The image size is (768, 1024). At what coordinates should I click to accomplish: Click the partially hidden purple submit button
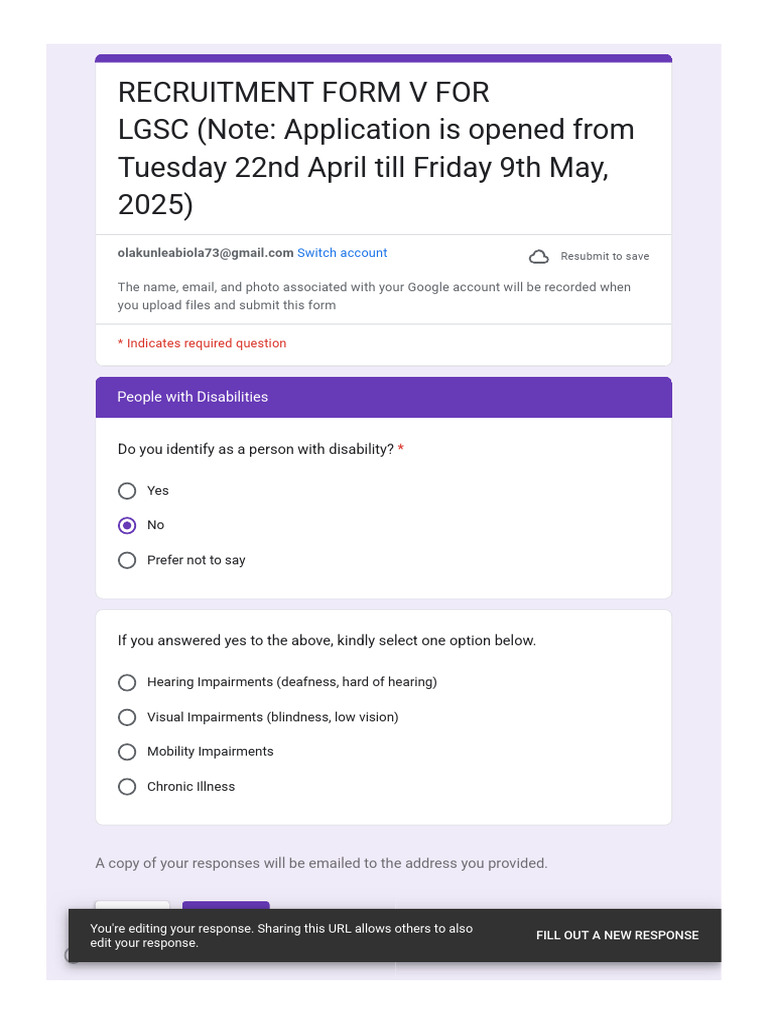point(226,905)
